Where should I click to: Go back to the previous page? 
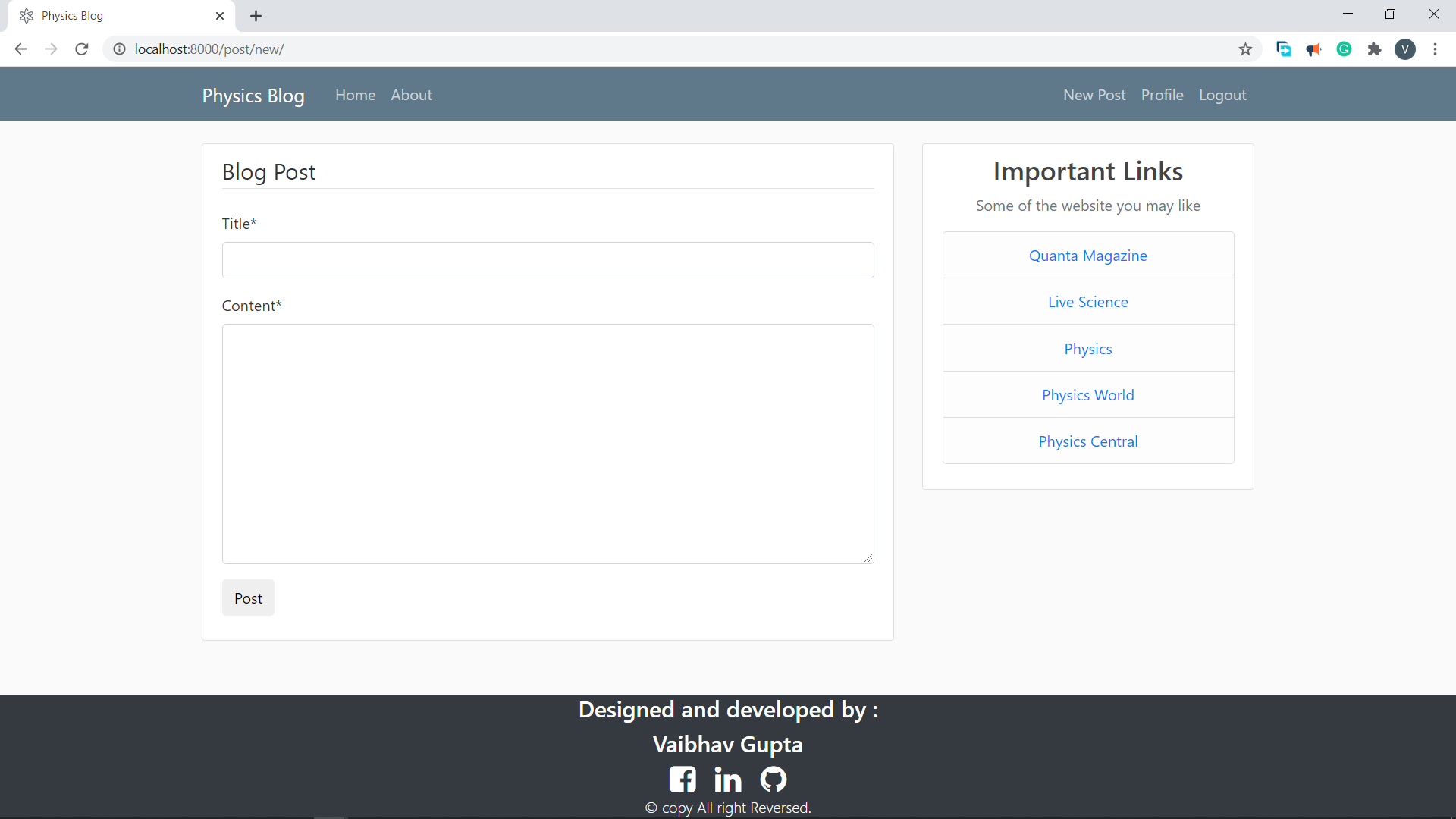[20, 49]
